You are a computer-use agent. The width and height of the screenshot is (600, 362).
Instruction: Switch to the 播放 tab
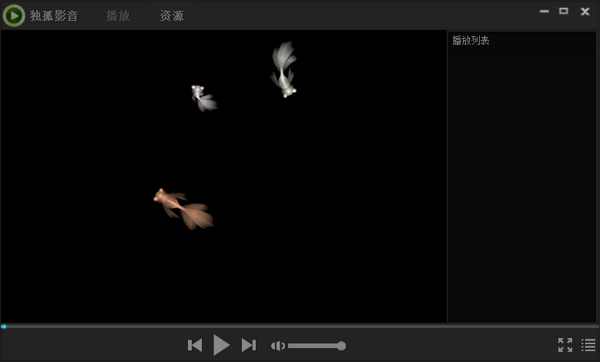tap(118, 16)
